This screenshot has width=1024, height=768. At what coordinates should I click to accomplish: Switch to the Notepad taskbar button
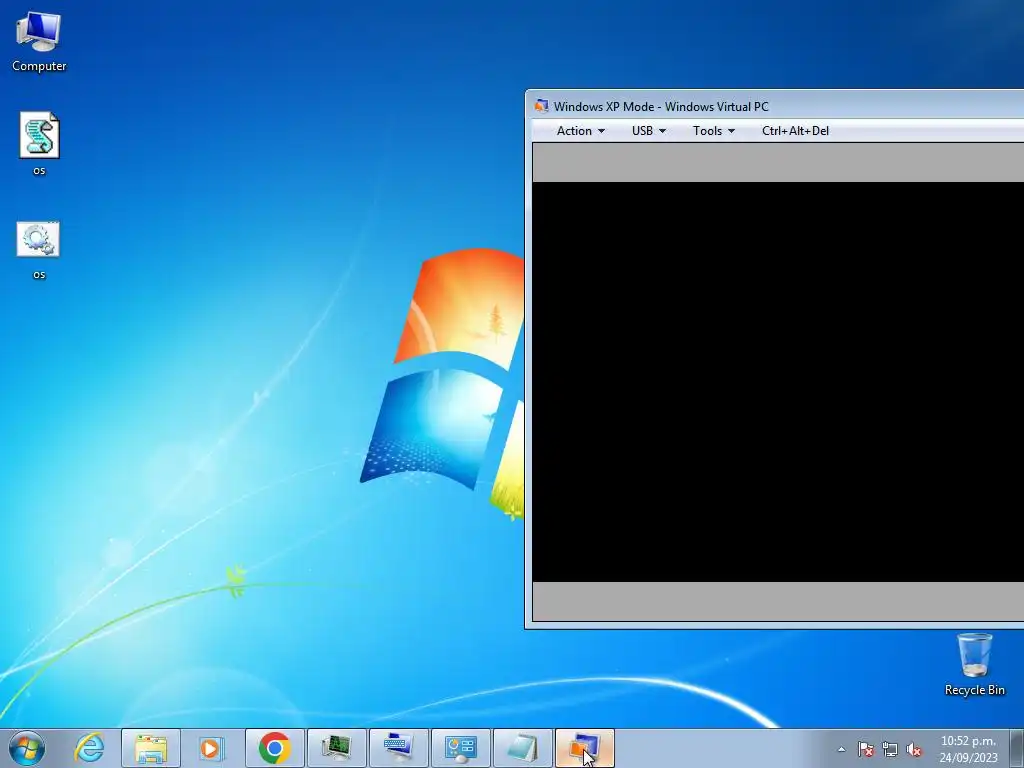coord(523,748)
